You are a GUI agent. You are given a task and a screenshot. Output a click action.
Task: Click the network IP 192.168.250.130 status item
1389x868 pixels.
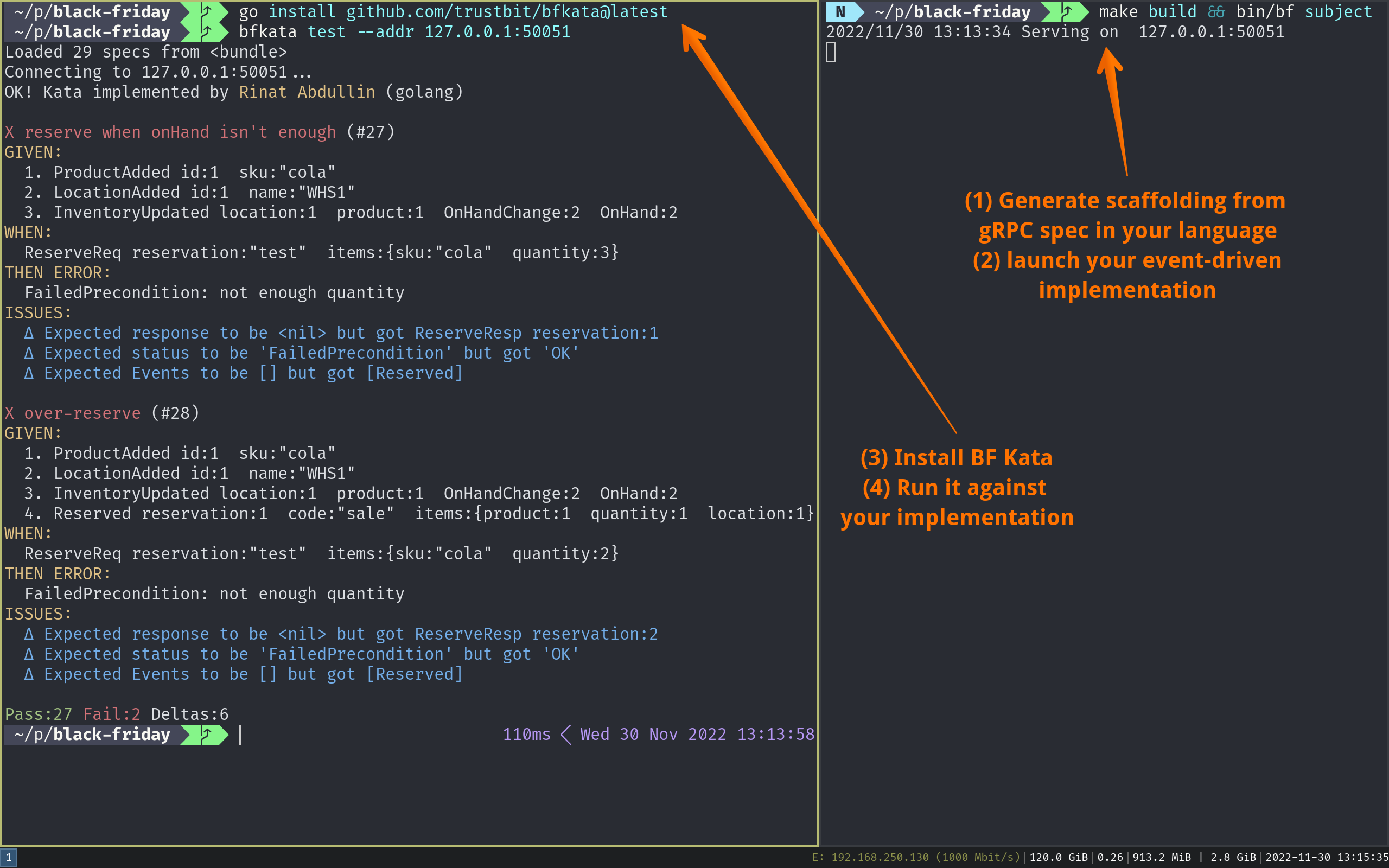coord(880,857)
